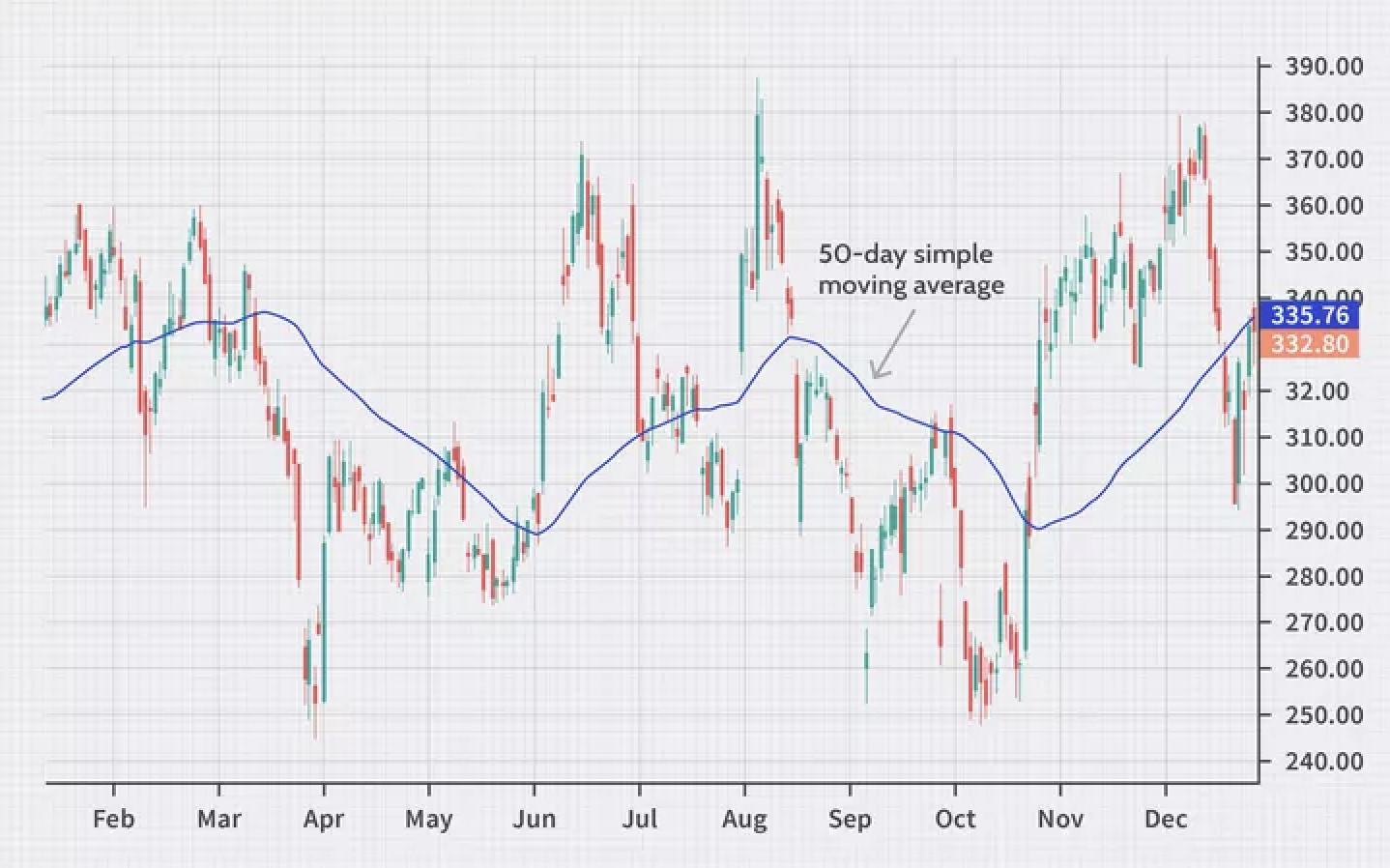Click the 240.00 price axis label
Viewport: 1390px width, 868px height.
click(1323, 762)
